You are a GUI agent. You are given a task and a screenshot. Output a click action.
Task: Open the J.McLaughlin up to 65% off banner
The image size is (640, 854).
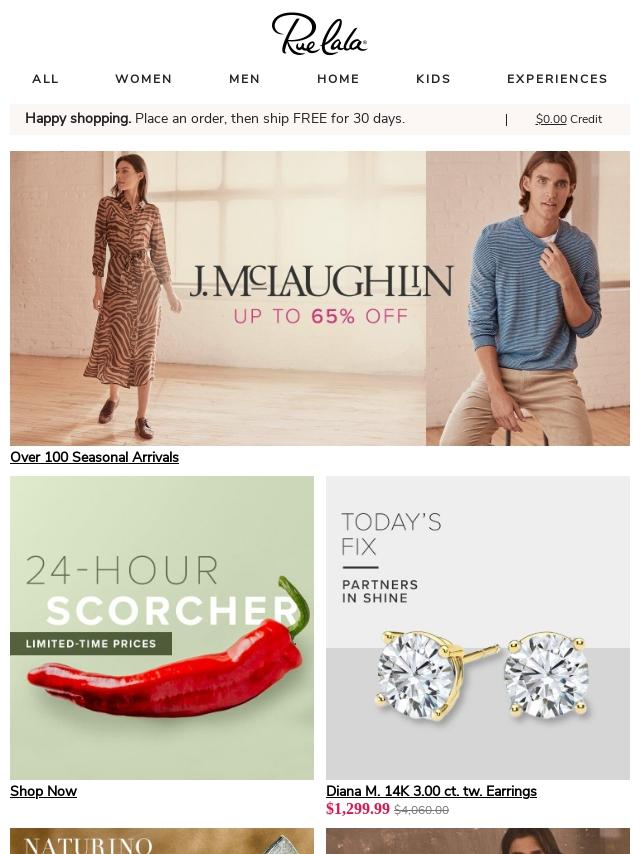320,298
